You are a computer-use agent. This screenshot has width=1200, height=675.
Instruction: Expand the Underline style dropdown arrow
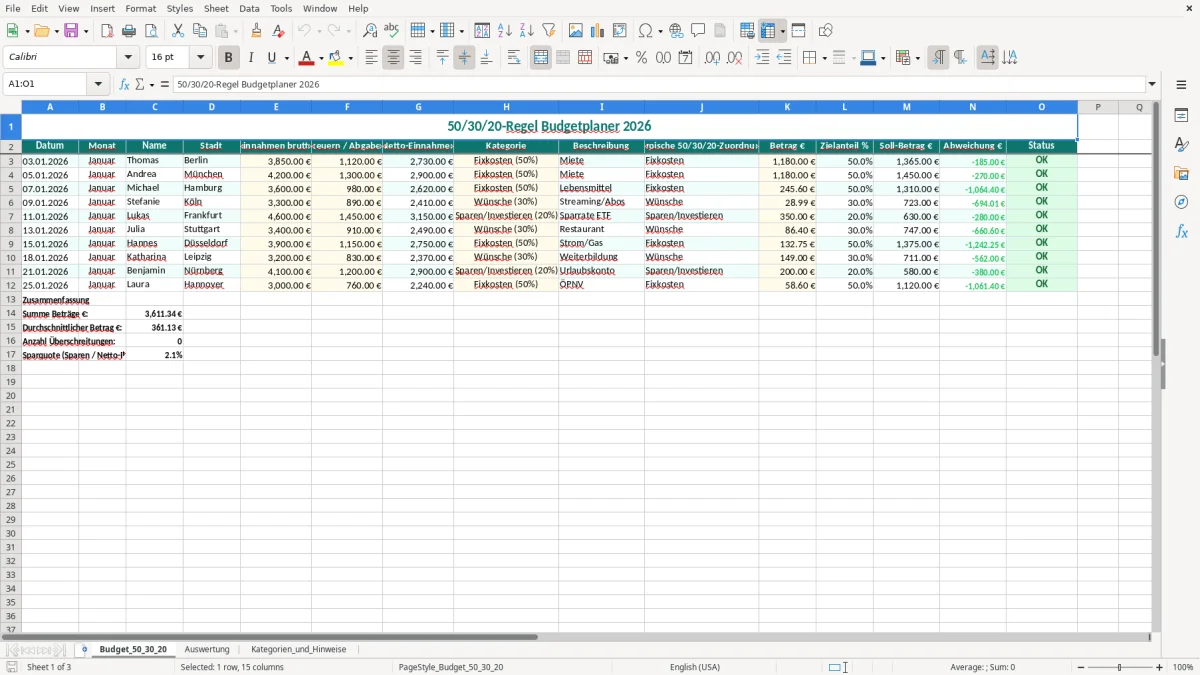click(286, 58)
